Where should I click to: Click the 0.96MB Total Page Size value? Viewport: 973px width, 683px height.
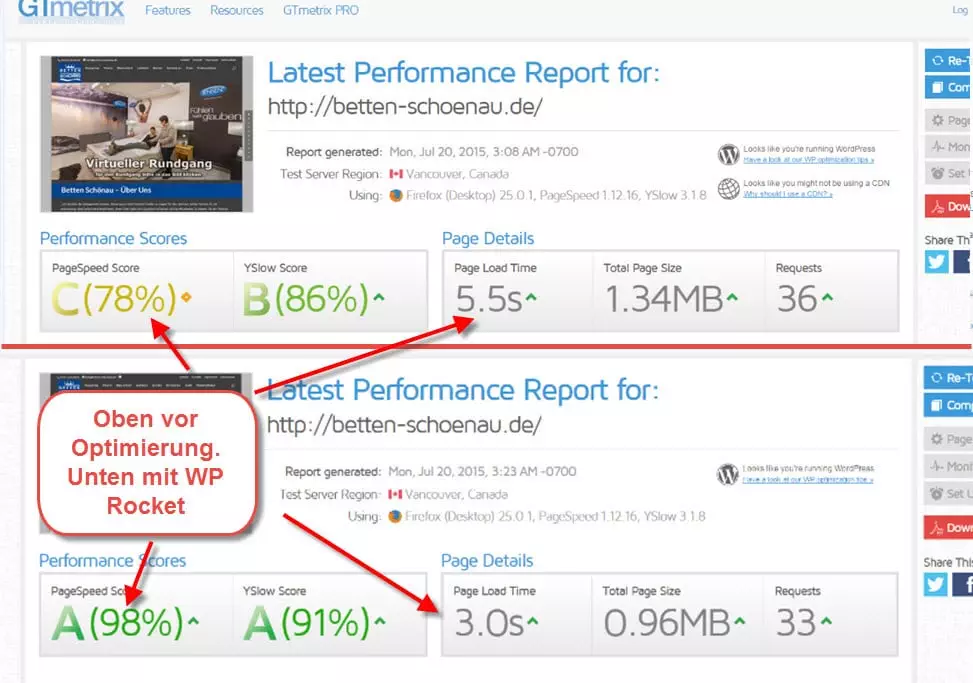point(667,623)
